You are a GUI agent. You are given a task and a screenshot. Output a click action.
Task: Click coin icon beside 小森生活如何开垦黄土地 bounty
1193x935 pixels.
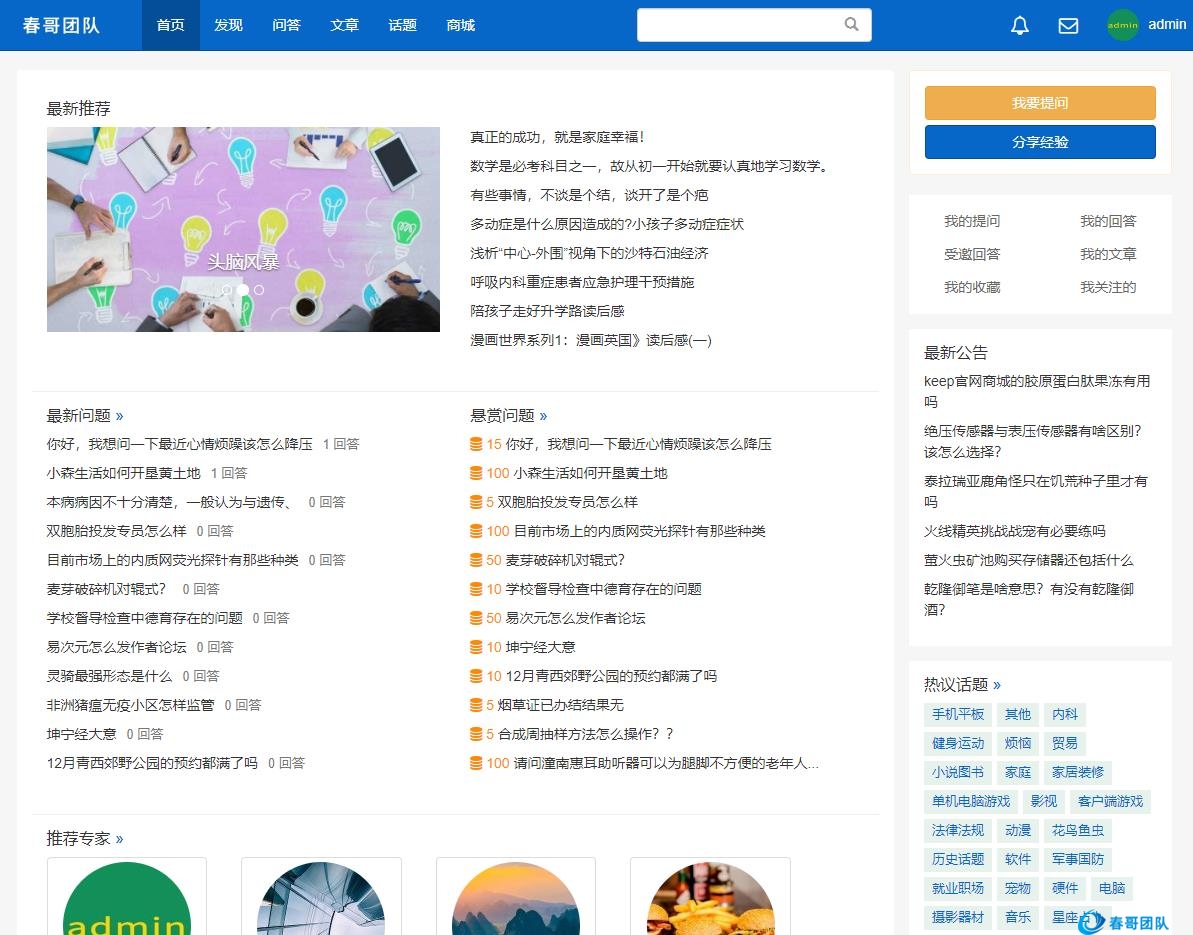point(476,473)
